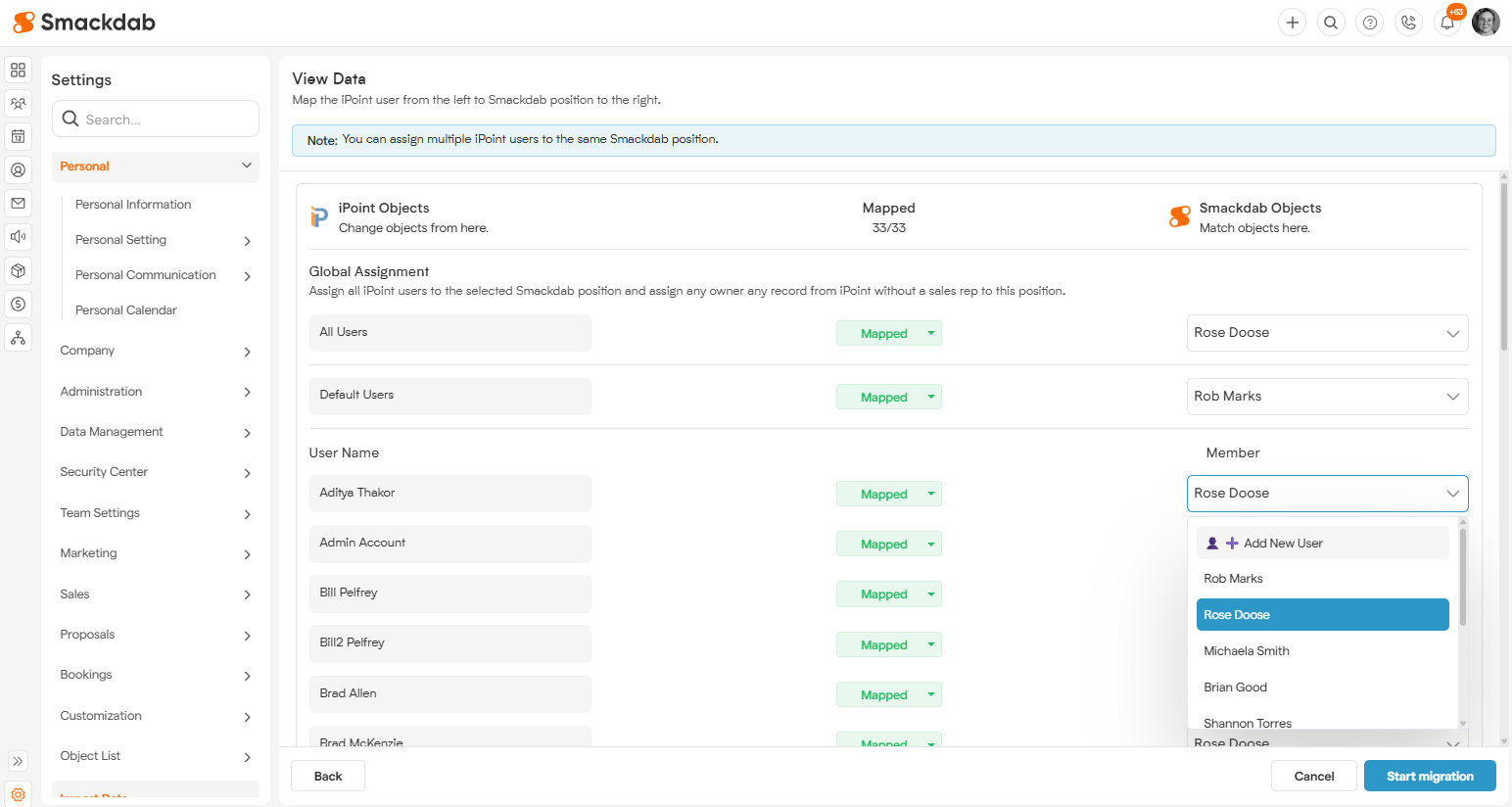Expand the left sidebar with double-chevron icon

(x=18, y=761)
